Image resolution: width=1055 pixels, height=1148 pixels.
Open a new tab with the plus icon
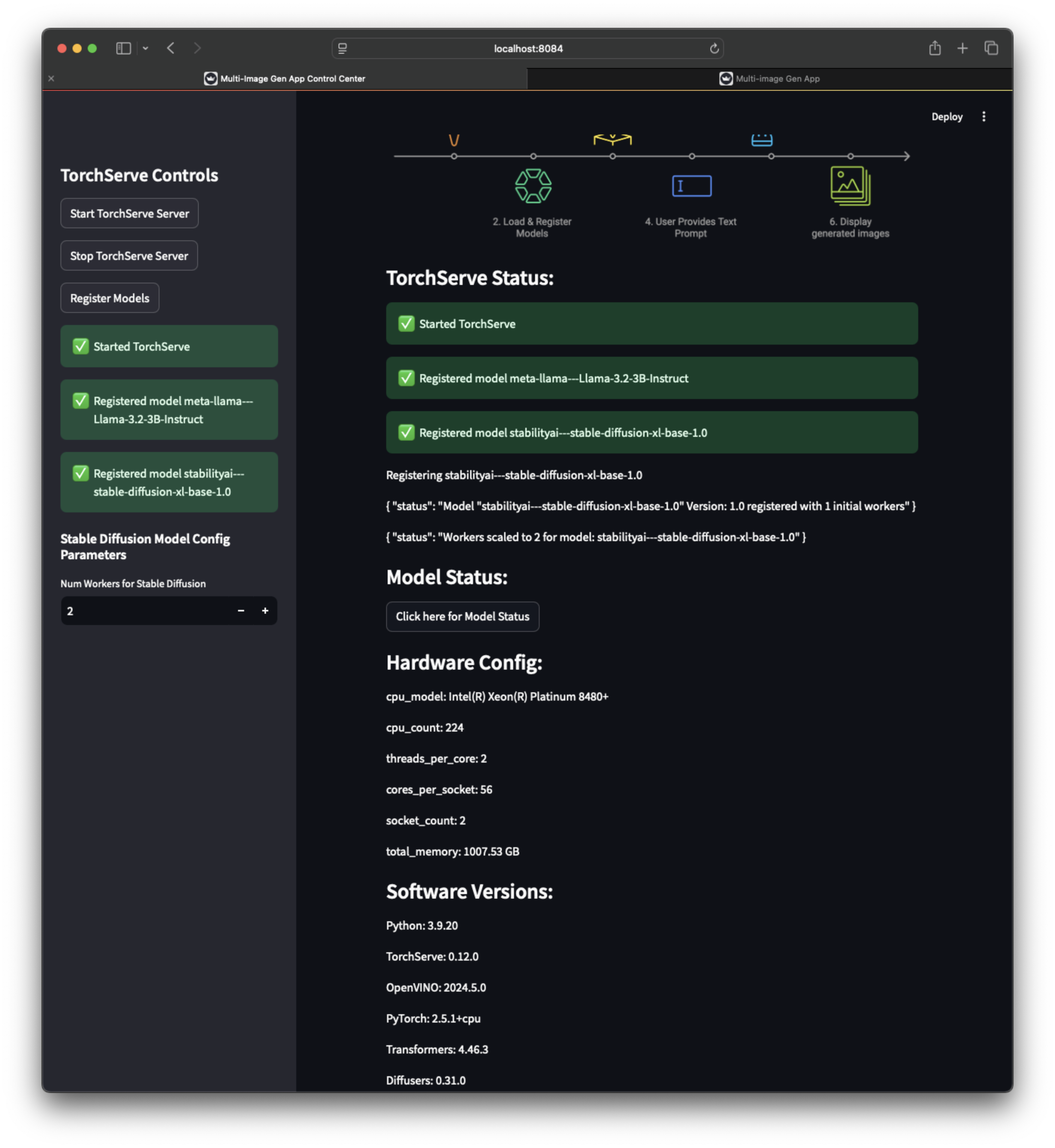tap(962, 48)
